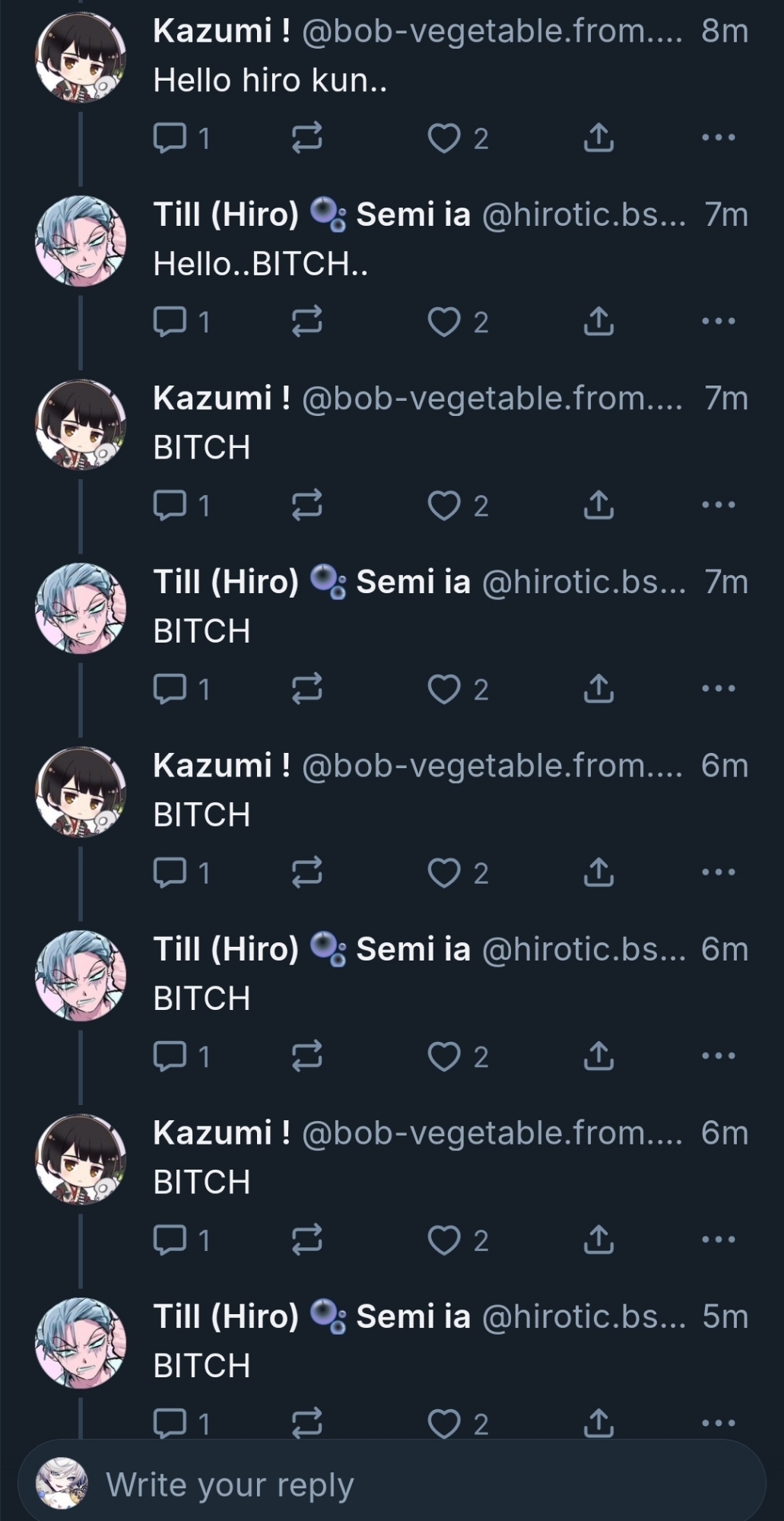Like Kazumi's "Hello hiro kun.." post

[x=444, y=138]
